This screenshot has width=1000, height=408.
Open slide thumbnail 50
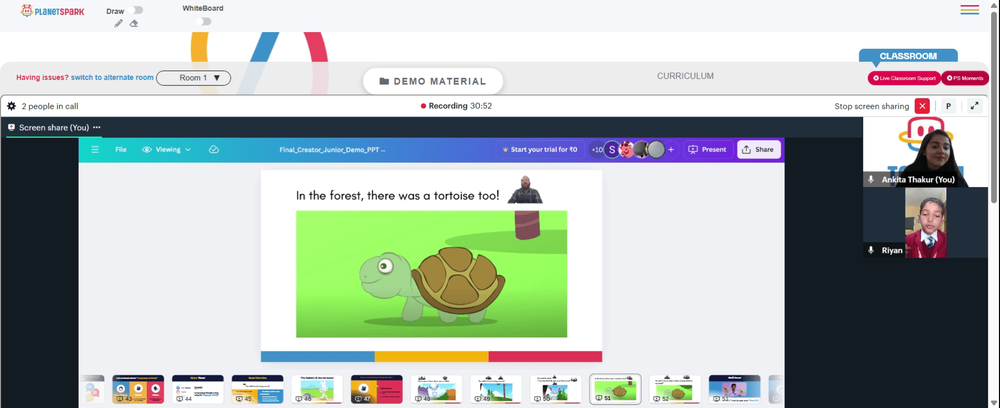point(555,389)
